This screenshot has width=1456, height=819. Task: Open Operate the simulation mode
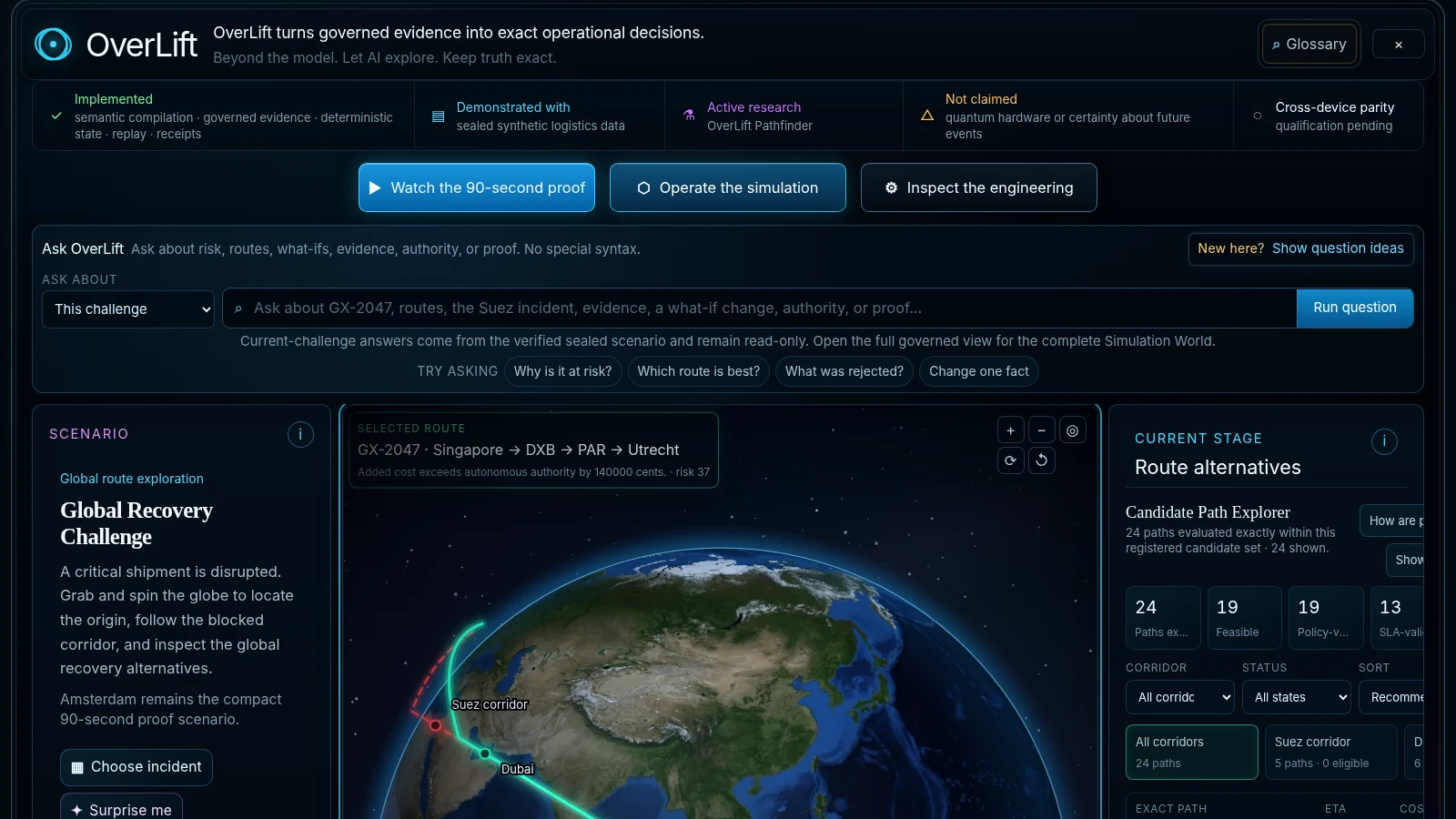point(728,187)
